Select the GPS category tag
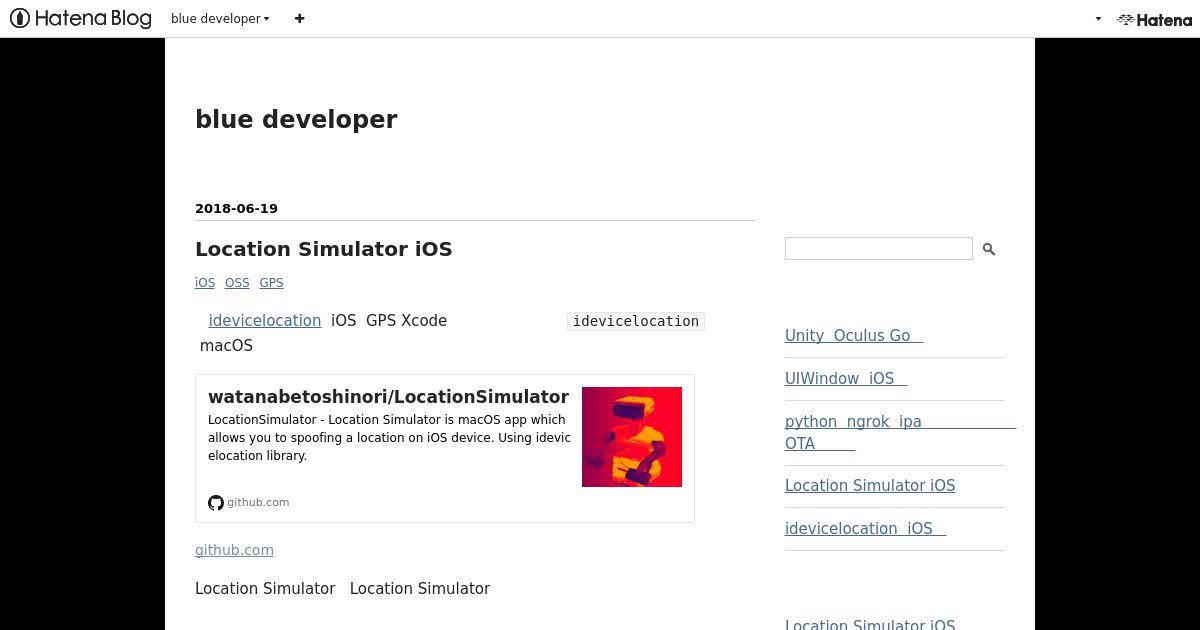Image resolution: width=1200 pixels, height=630 pixels. coord(271,282)
